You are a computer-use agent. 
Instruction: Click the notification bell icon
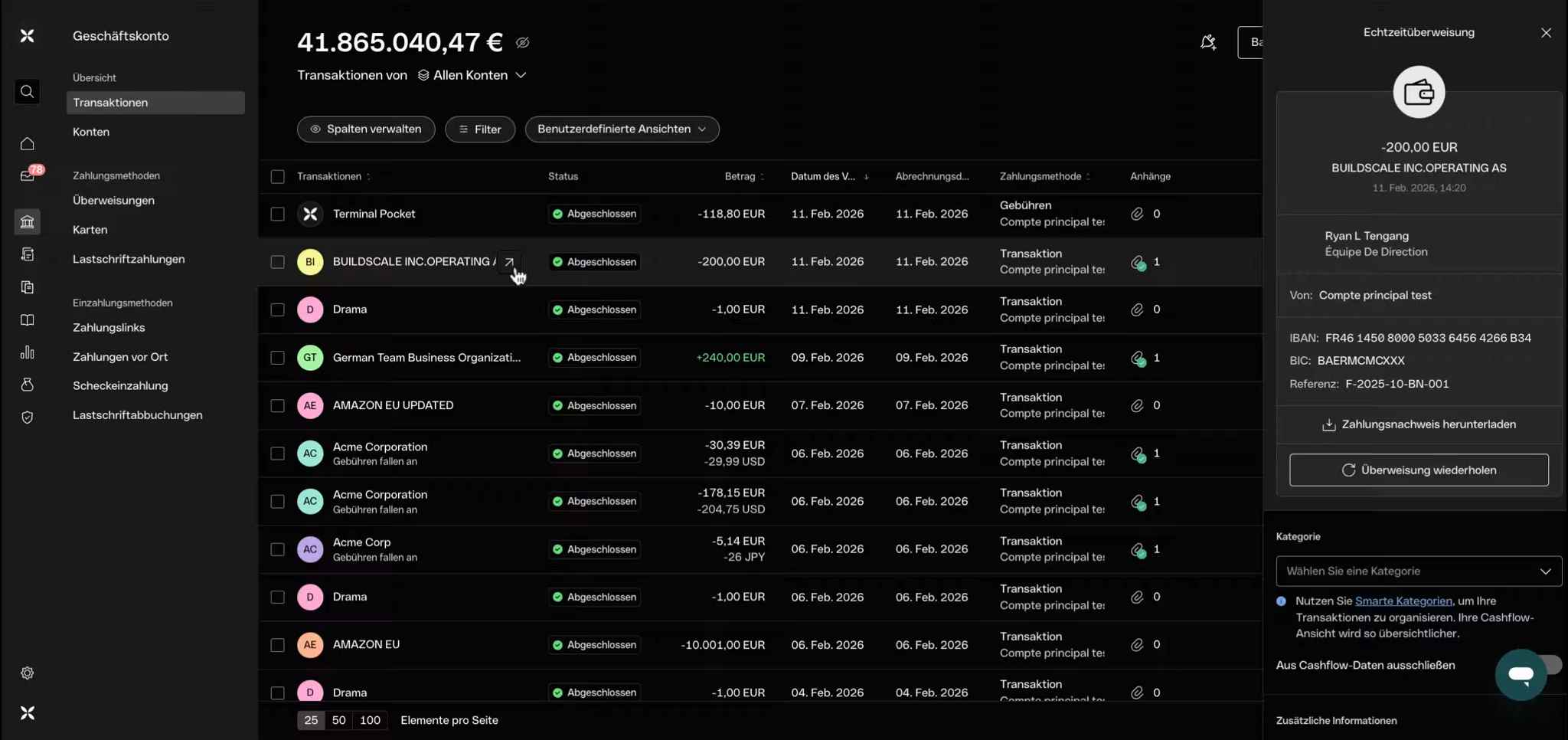(x=1208, y=42)
